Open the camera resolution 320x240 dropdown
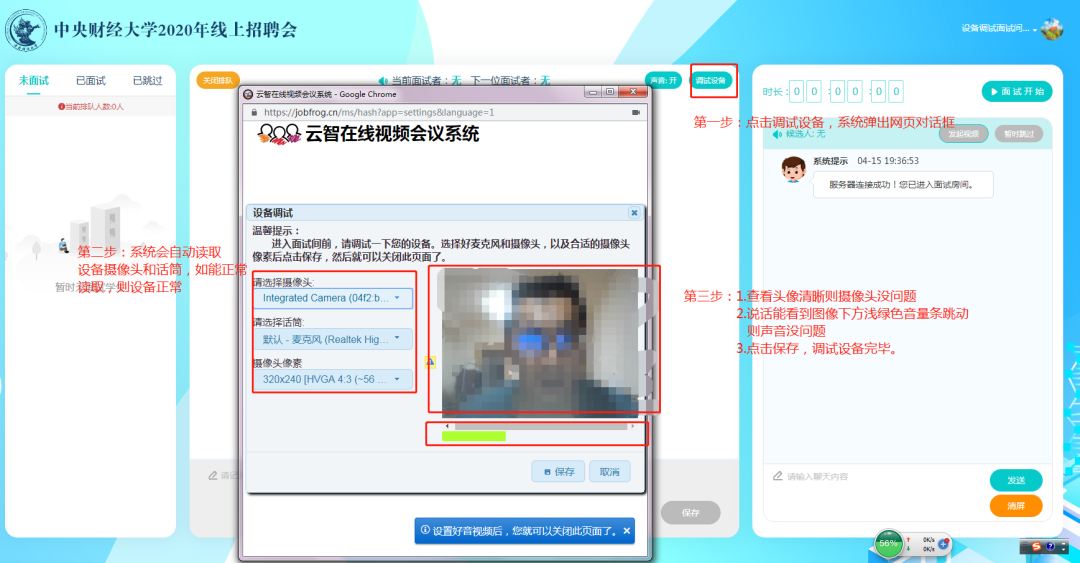The height and width of the screenshot is (563, 1080). (x=332, y=380)
